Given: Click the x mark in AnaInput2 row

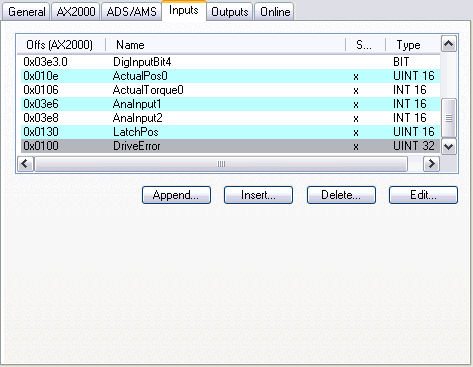Looking at the screenshot, I should click(x=356, y=119).
